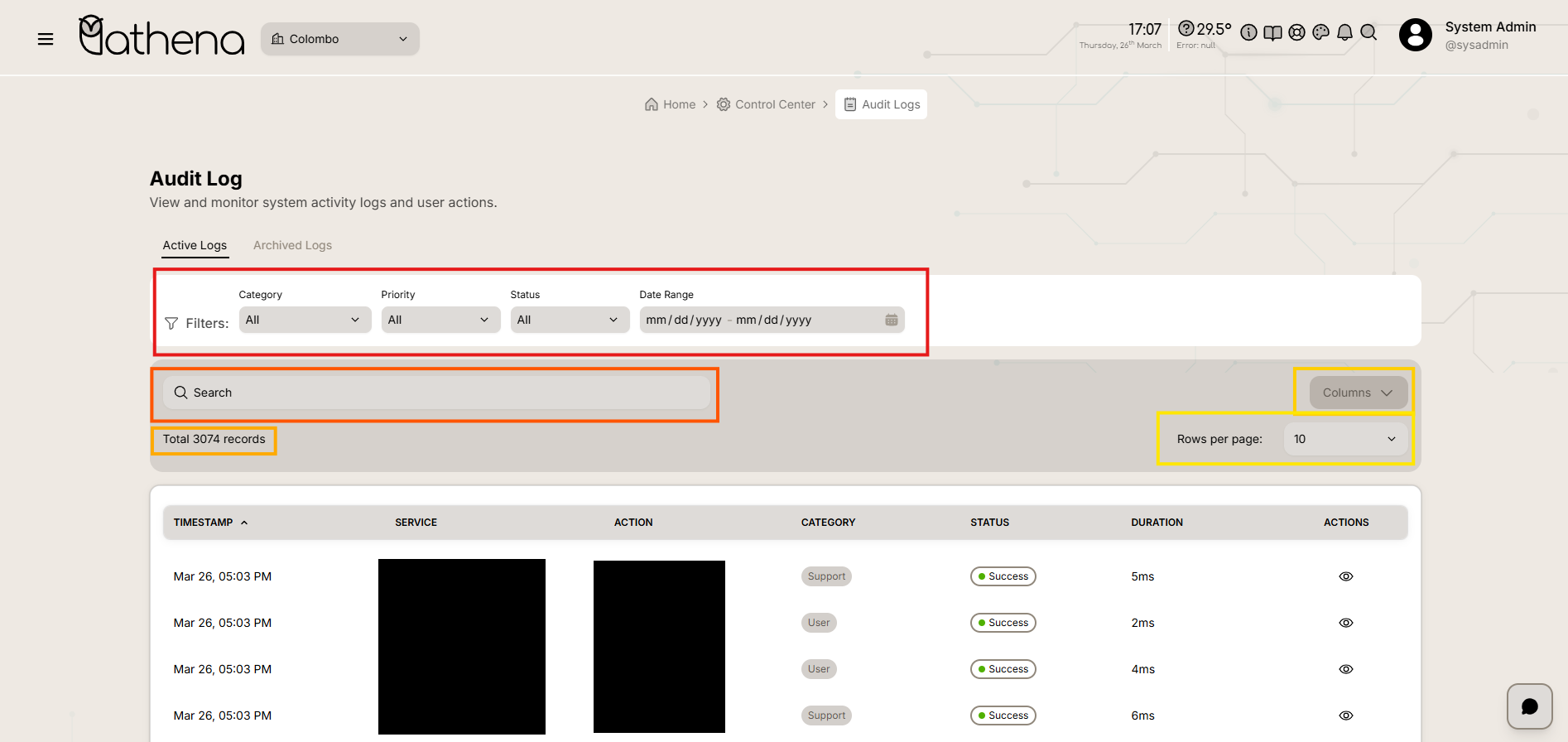Open the Priority filter dropdown
The height and width of the screenshot is (742, 1568).
coord(440,320)
